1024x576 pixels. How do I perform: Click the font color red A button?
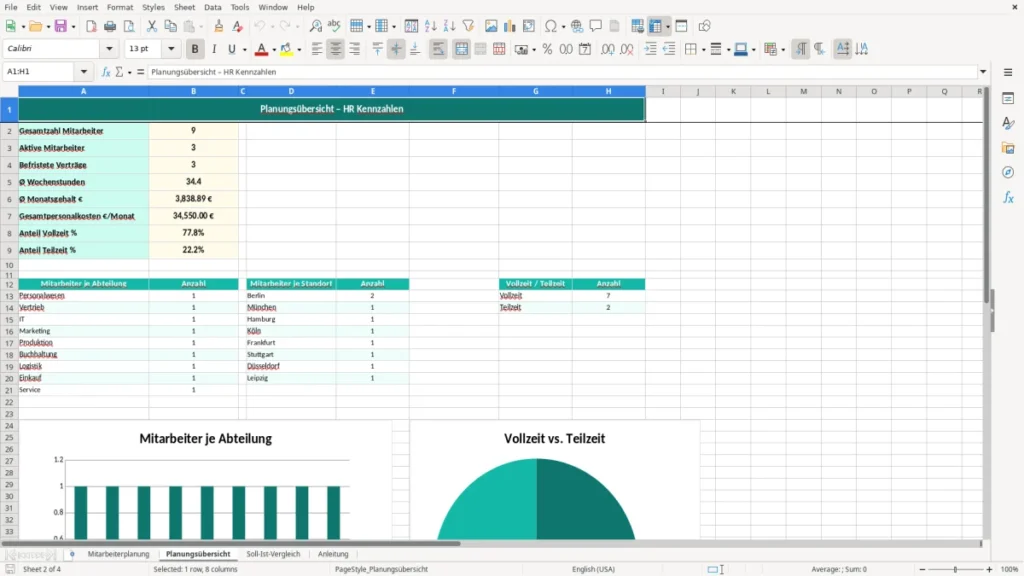261,49
